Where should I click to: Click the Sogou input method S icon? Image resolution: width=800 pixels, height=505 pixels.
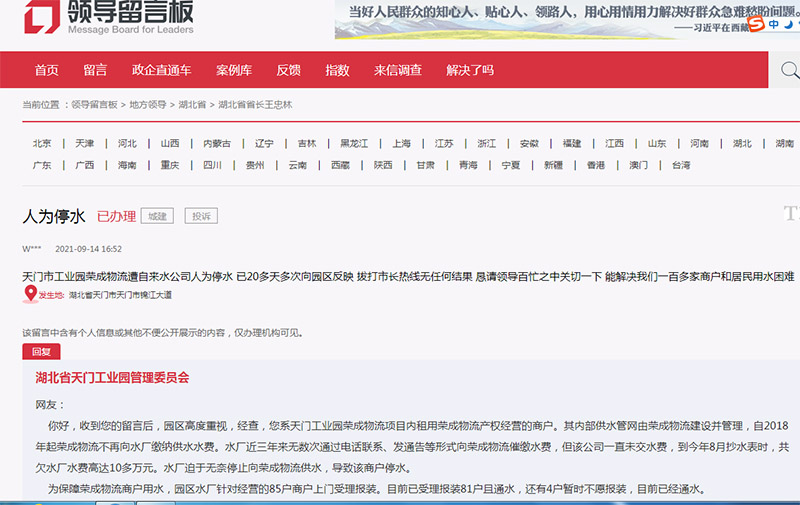(x=756, y=24)
